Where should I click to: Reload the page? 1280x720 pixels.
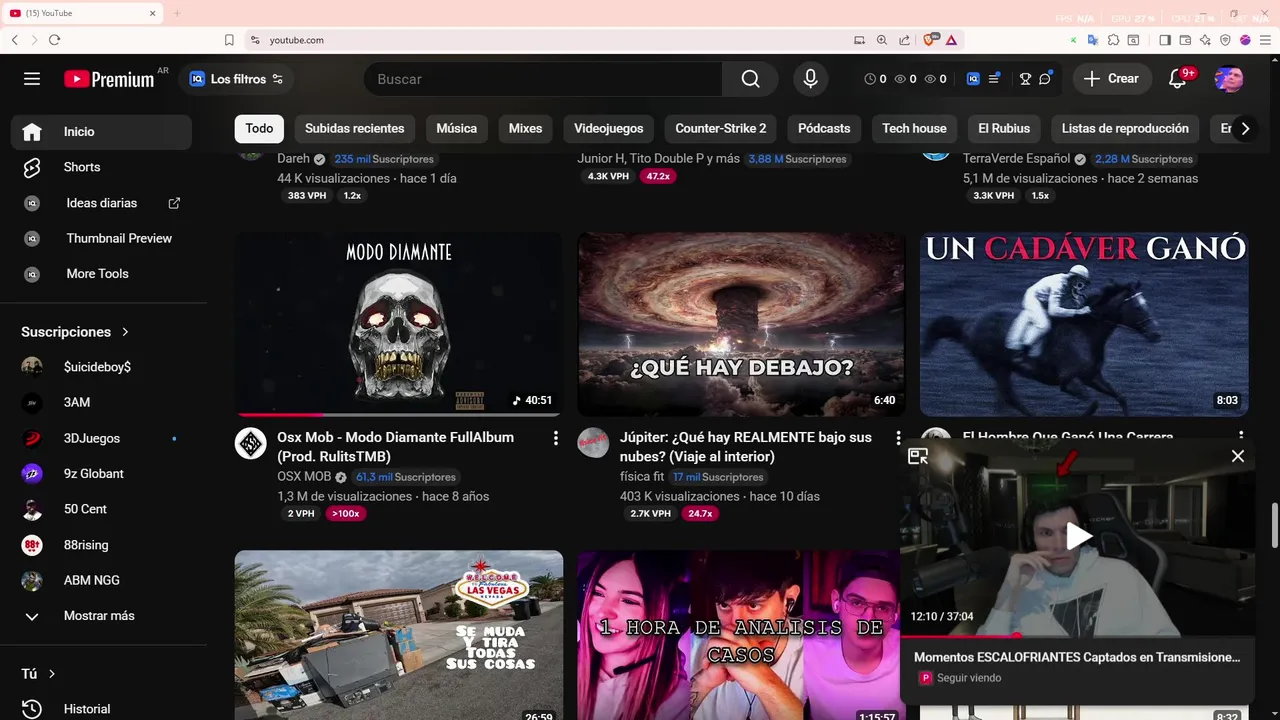coord(54,40)
